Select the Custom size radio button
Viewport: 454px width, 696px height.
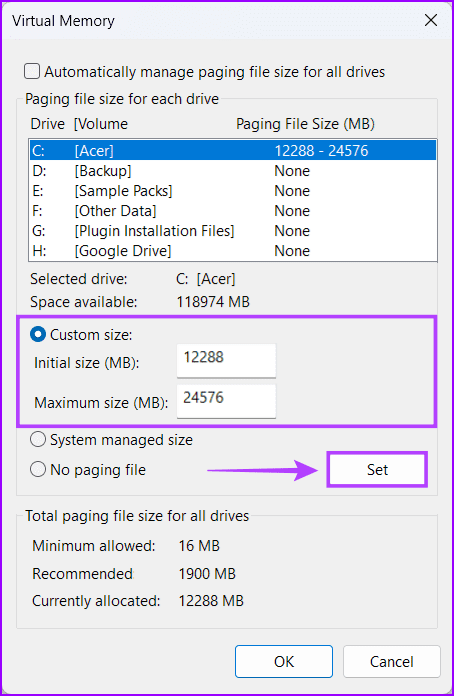(37, 335)
